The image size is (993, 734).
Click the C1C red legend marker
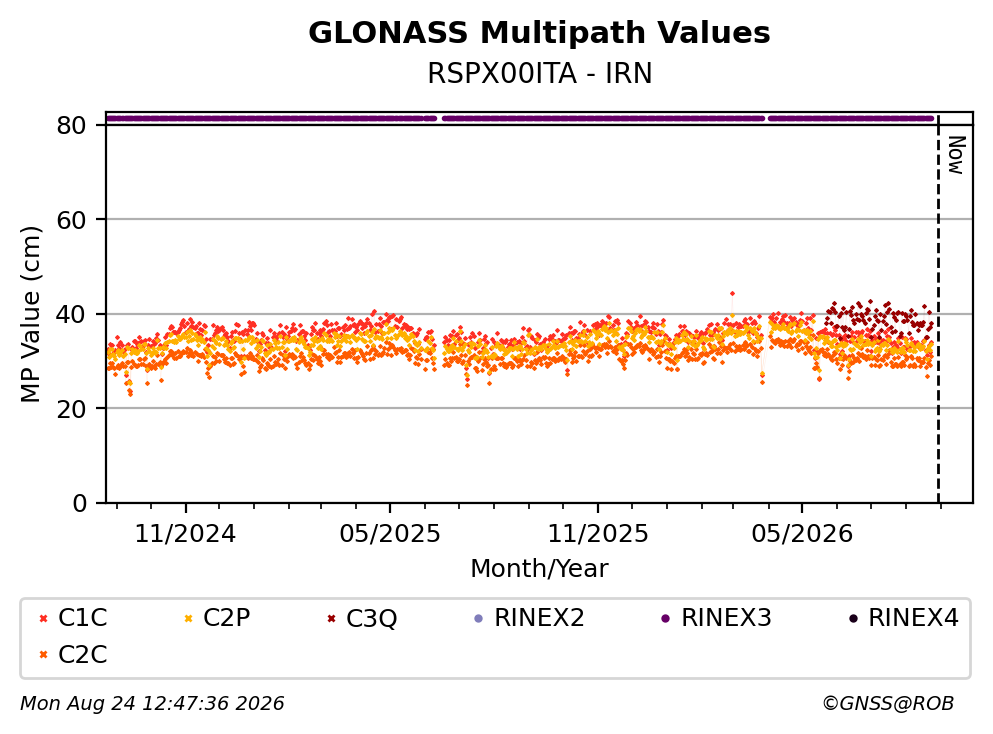(43, 618)
